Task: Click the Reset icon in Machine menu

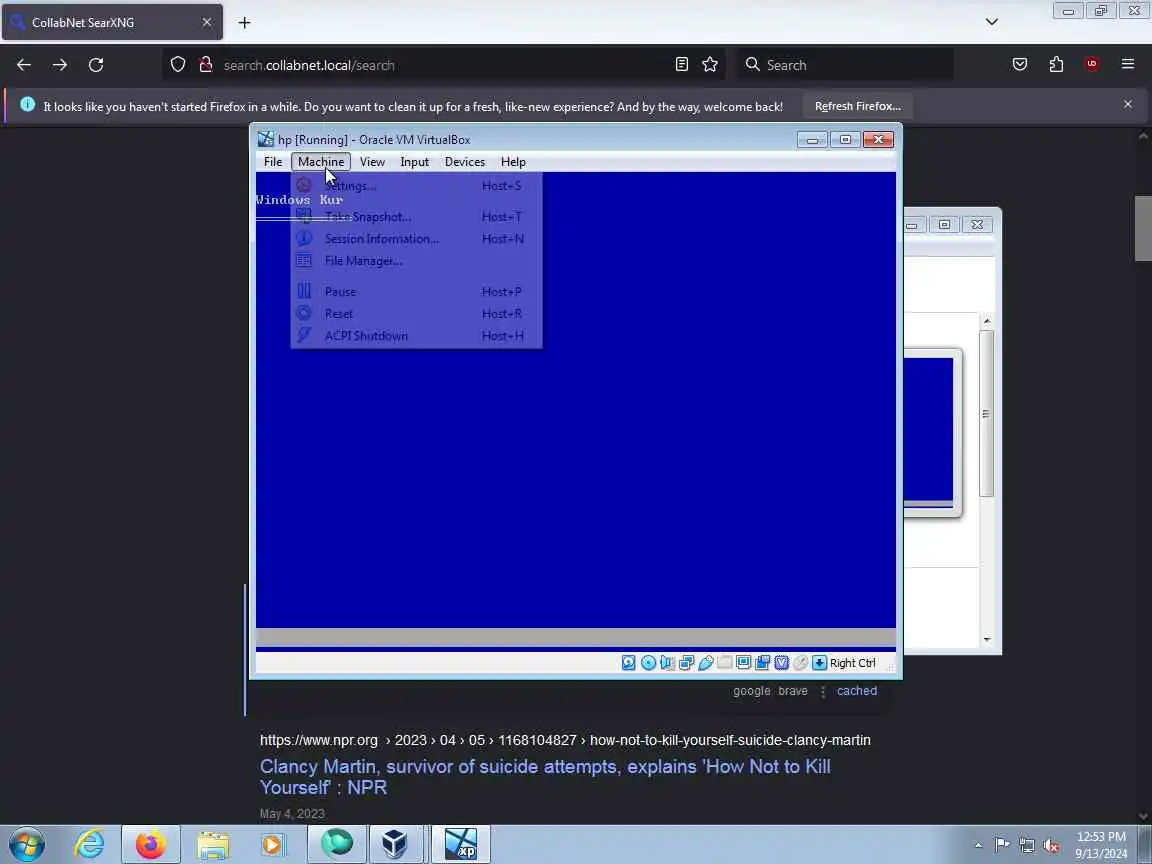Action: [303, 314]
